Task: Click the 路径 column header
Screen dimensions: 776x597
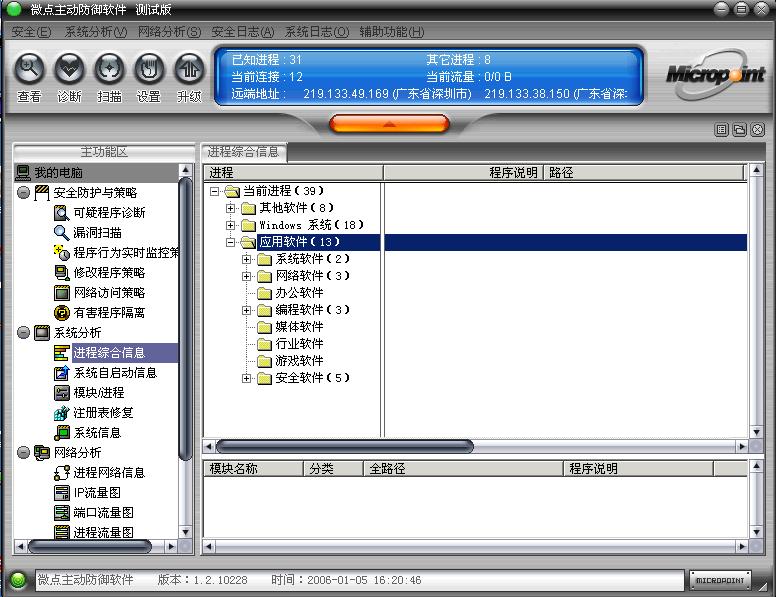Action: pos(644,173)
